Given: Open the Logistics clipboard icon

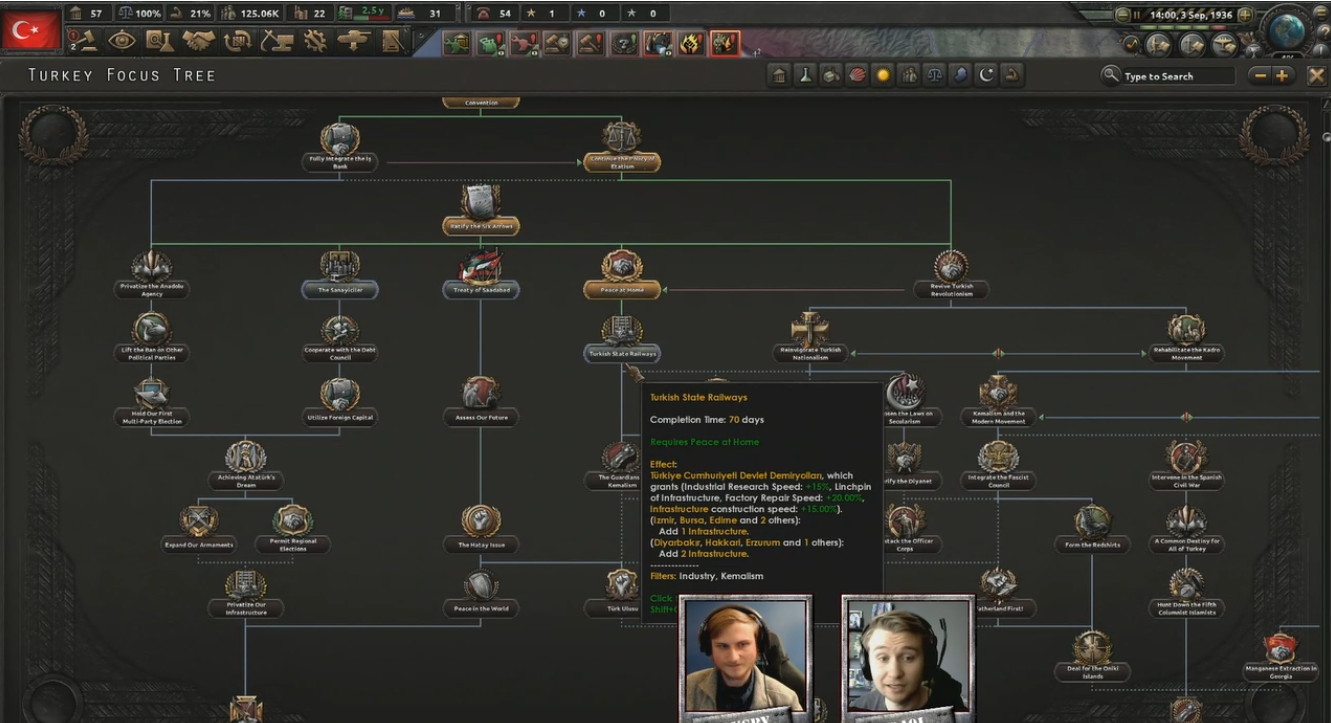Looking at the screenshot, I should pyautogui.click(x=393, y=40).
